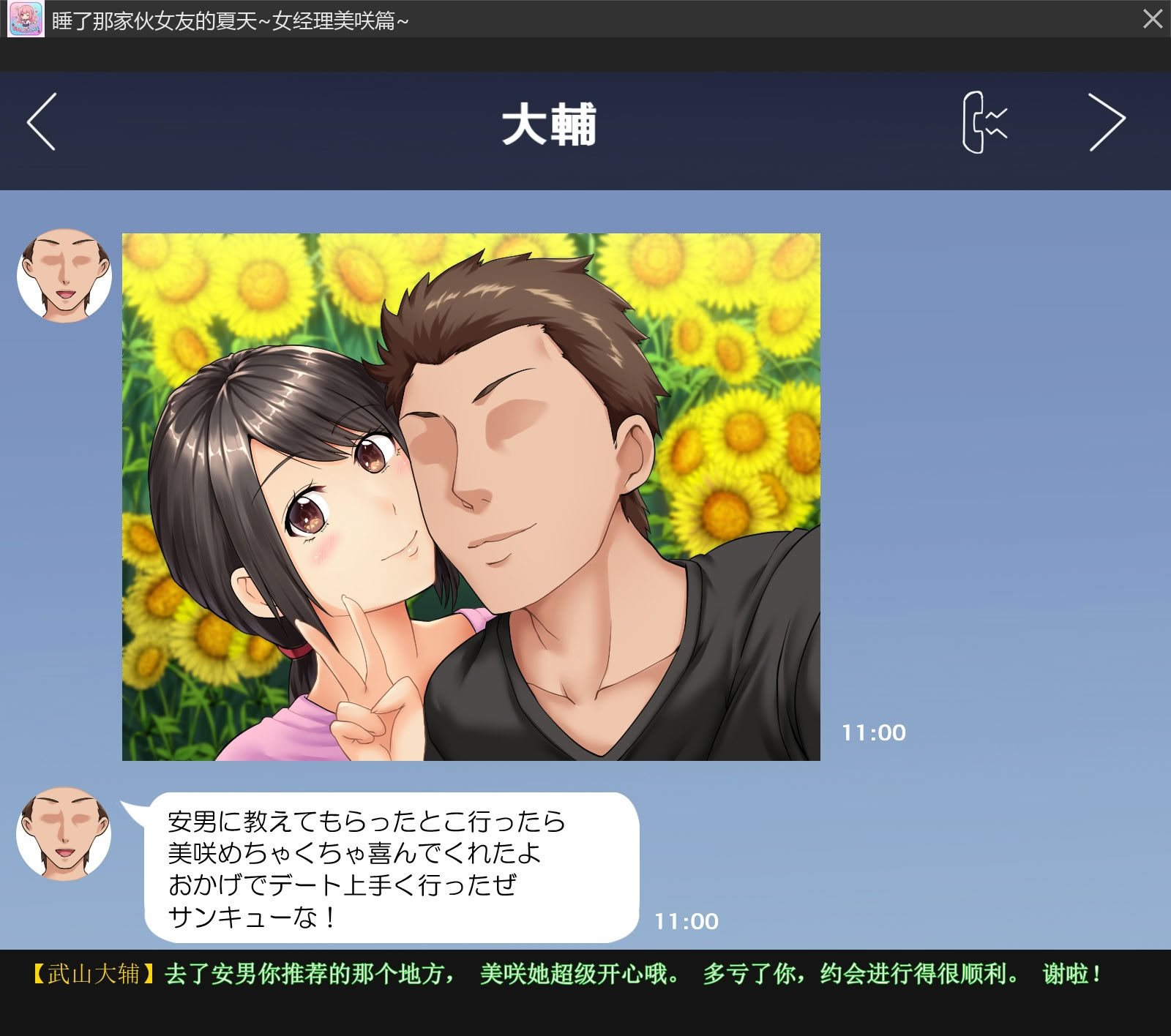Click the 11:00 timestamp beside the photo
The height and width of the screenshot is (1036, 1171).
(873, 732)
